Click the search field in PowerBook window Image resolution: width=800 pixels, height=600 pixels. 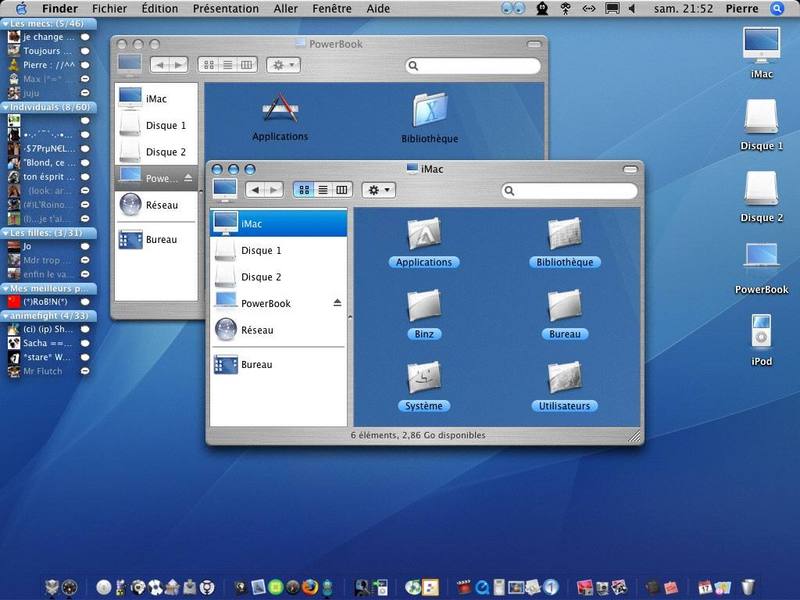[x=473, y=66]
